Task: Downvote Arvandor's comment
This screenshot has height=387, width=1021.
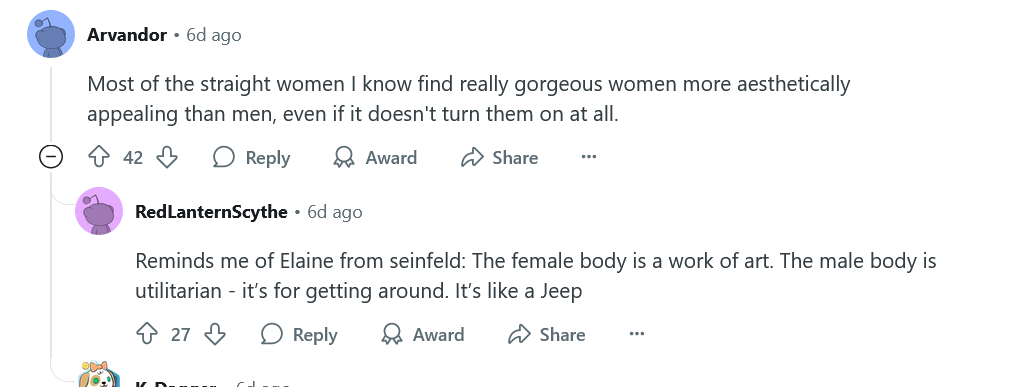Action: click(167, 157)
